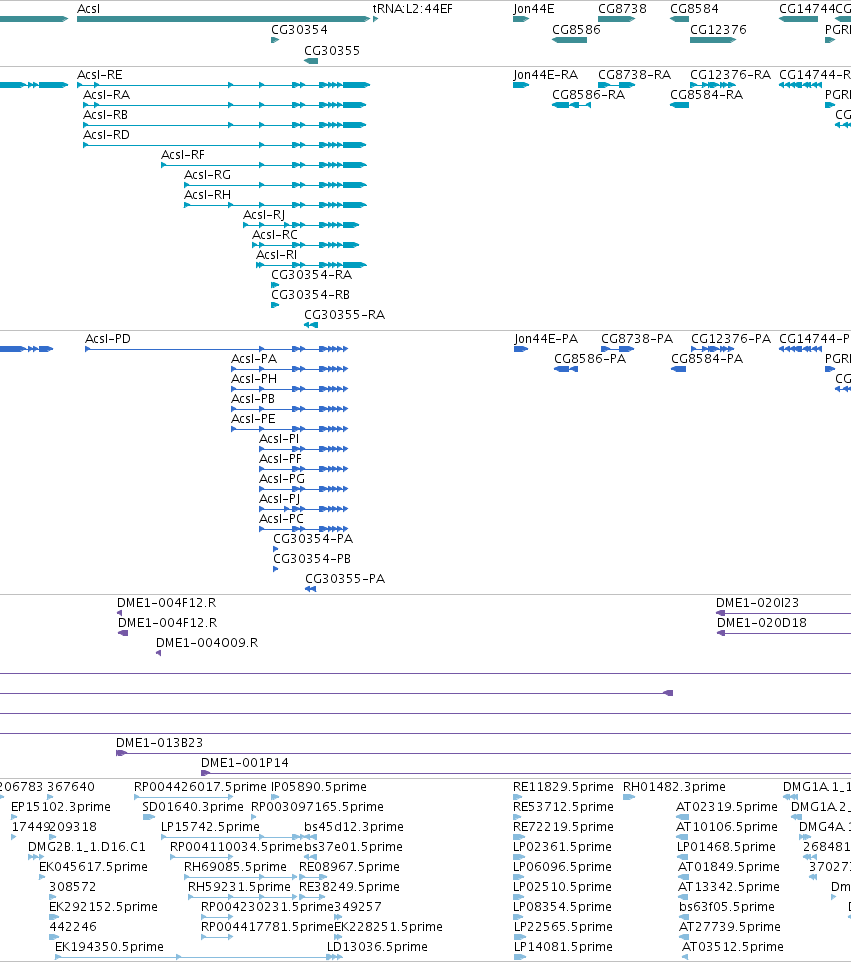The height and width of the screenshot is (962, 851).
Task: Select the Acsl-RH transcript label
Action: click(x=207, y=194)
